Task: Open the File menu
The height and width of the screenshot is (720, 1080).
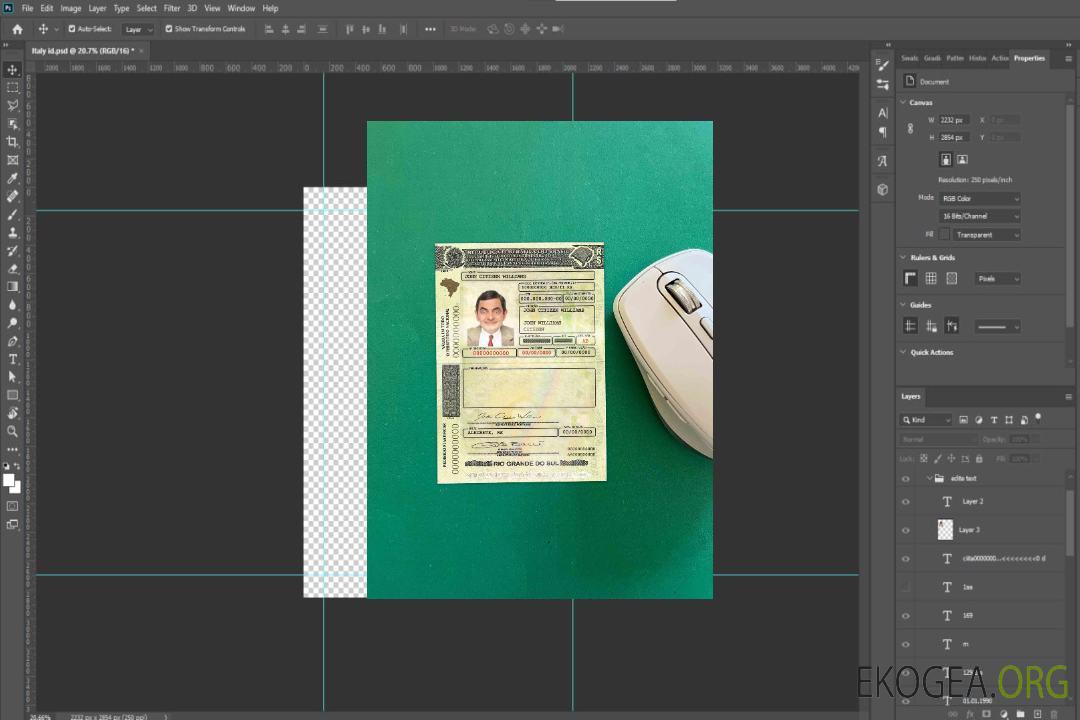Action: [x=28, y=8]
